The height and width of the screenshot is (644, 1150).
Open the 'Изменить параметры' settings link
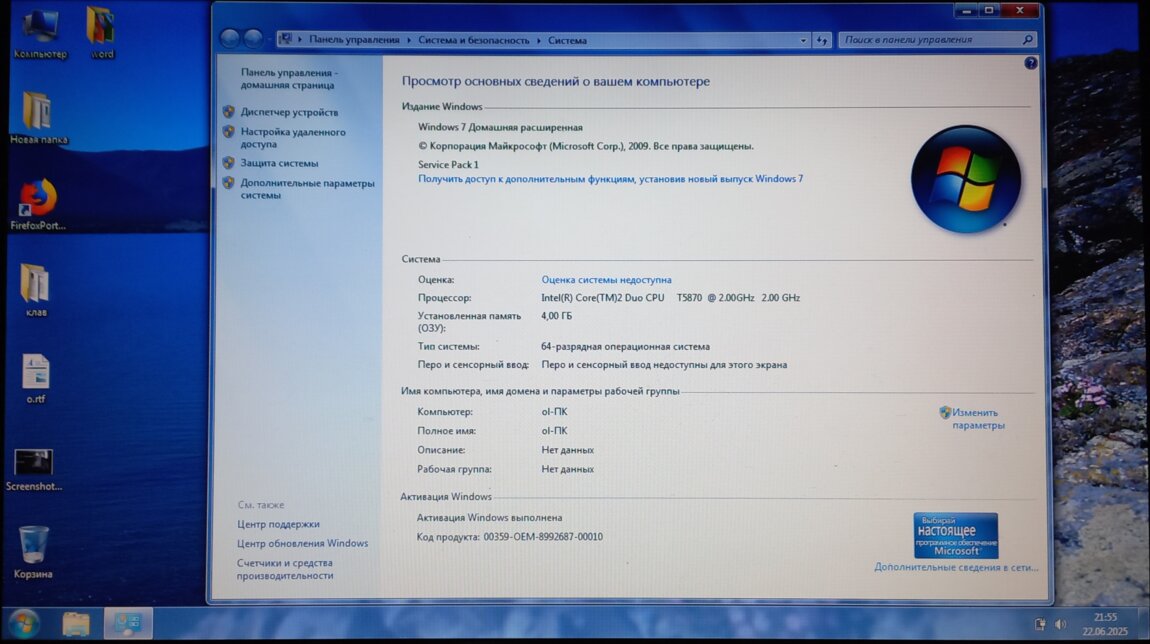coord(977,419)
